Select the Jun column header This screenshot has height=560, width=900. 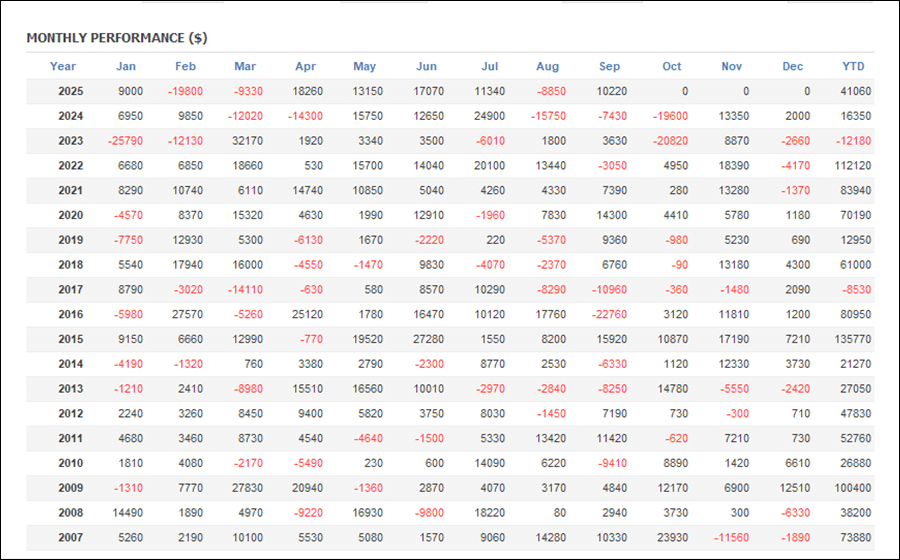pos(426,67)
